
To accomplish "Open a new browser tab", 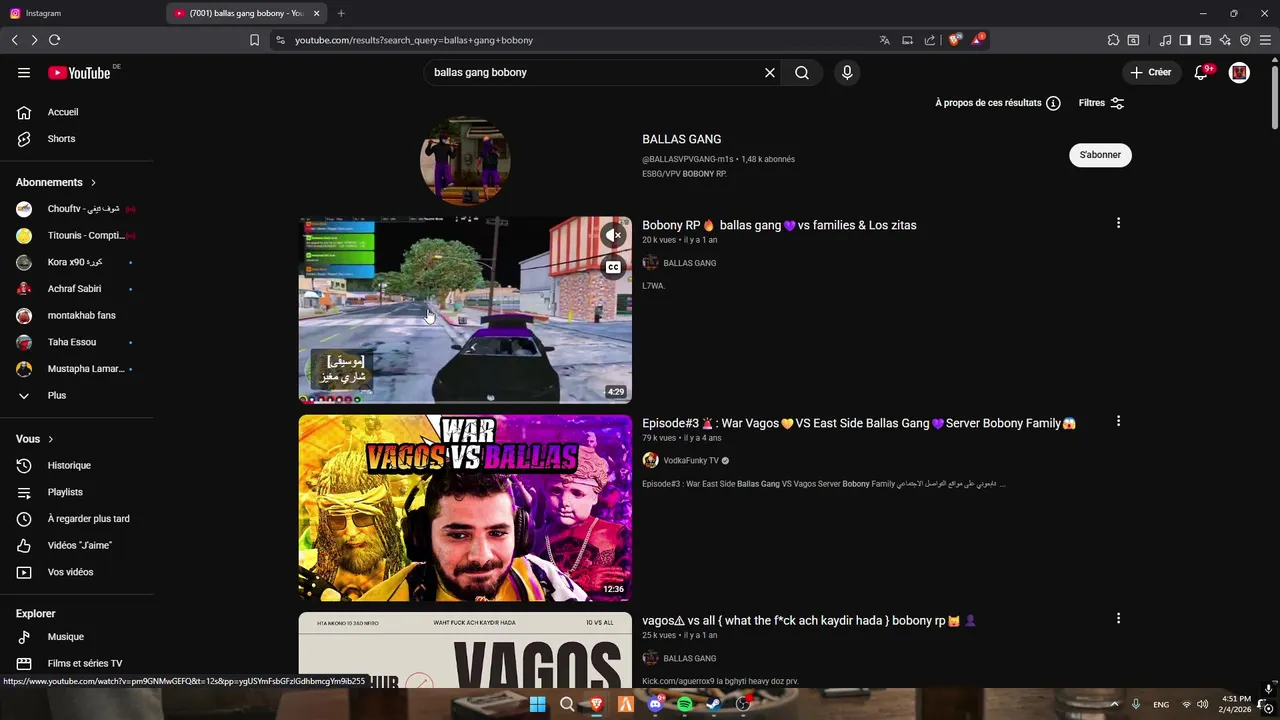I will click(x=341, y=13).
